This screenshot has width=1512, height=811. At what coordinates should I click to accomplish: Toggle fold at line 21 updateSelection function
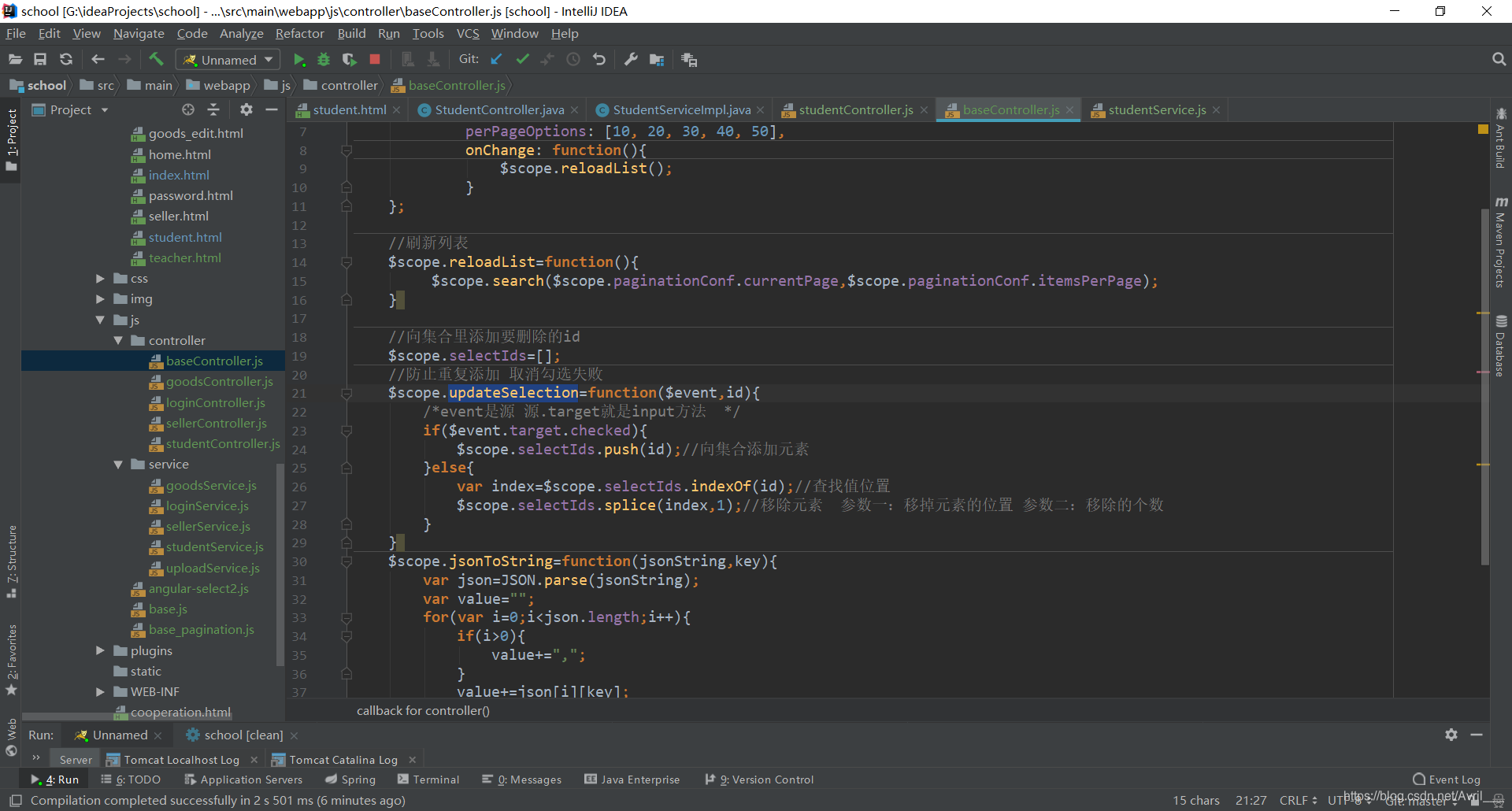[346, 393]
